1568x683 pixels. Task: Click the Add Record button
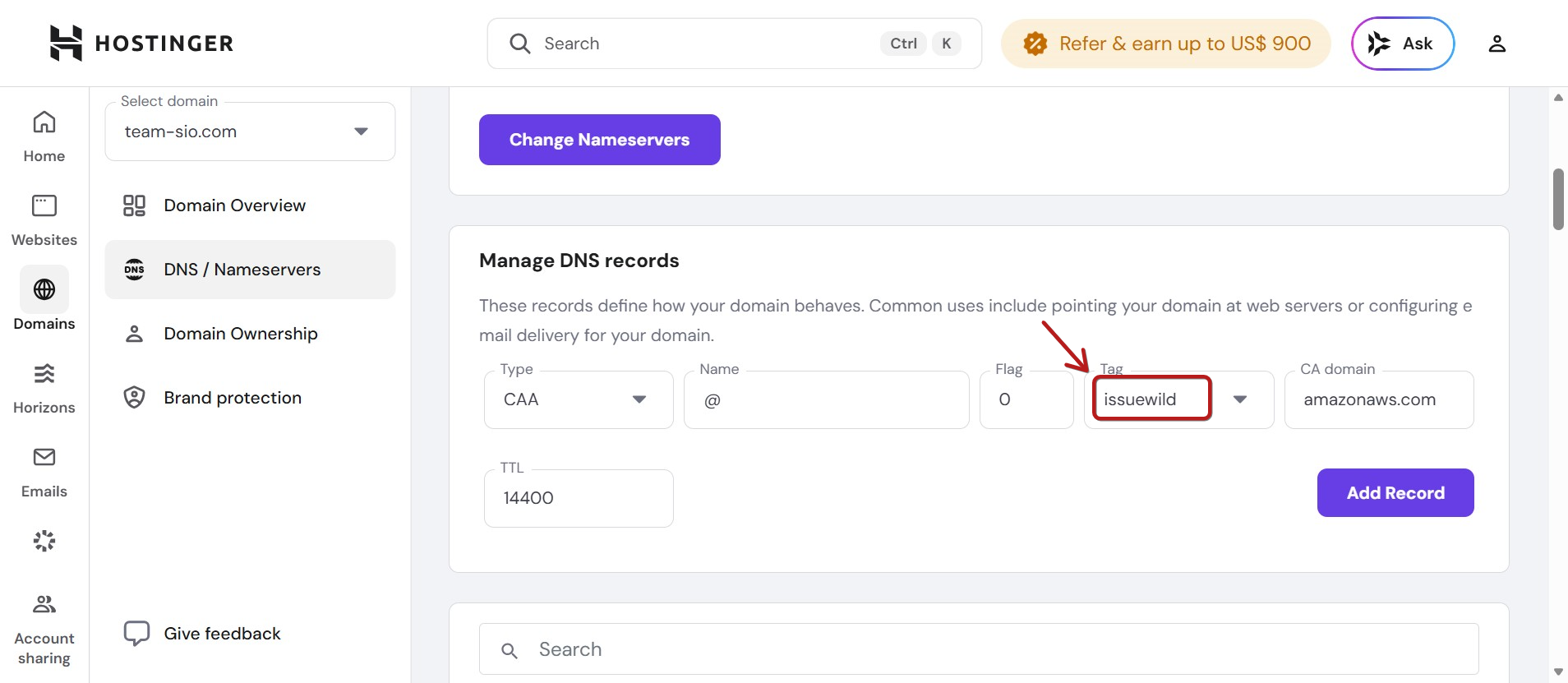tap(1395, 493)
